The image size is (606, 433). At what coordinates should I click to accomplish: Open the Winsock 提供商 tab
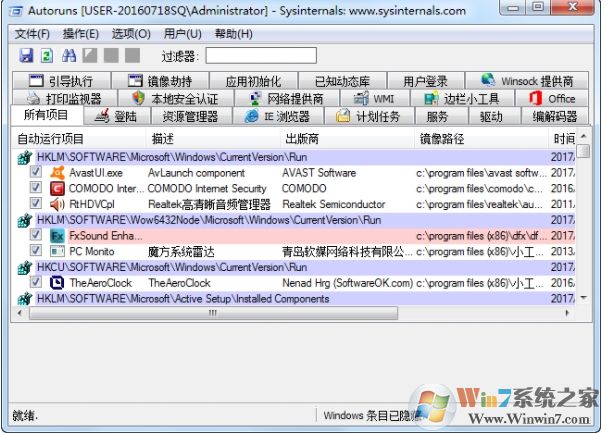click(527, 81)
